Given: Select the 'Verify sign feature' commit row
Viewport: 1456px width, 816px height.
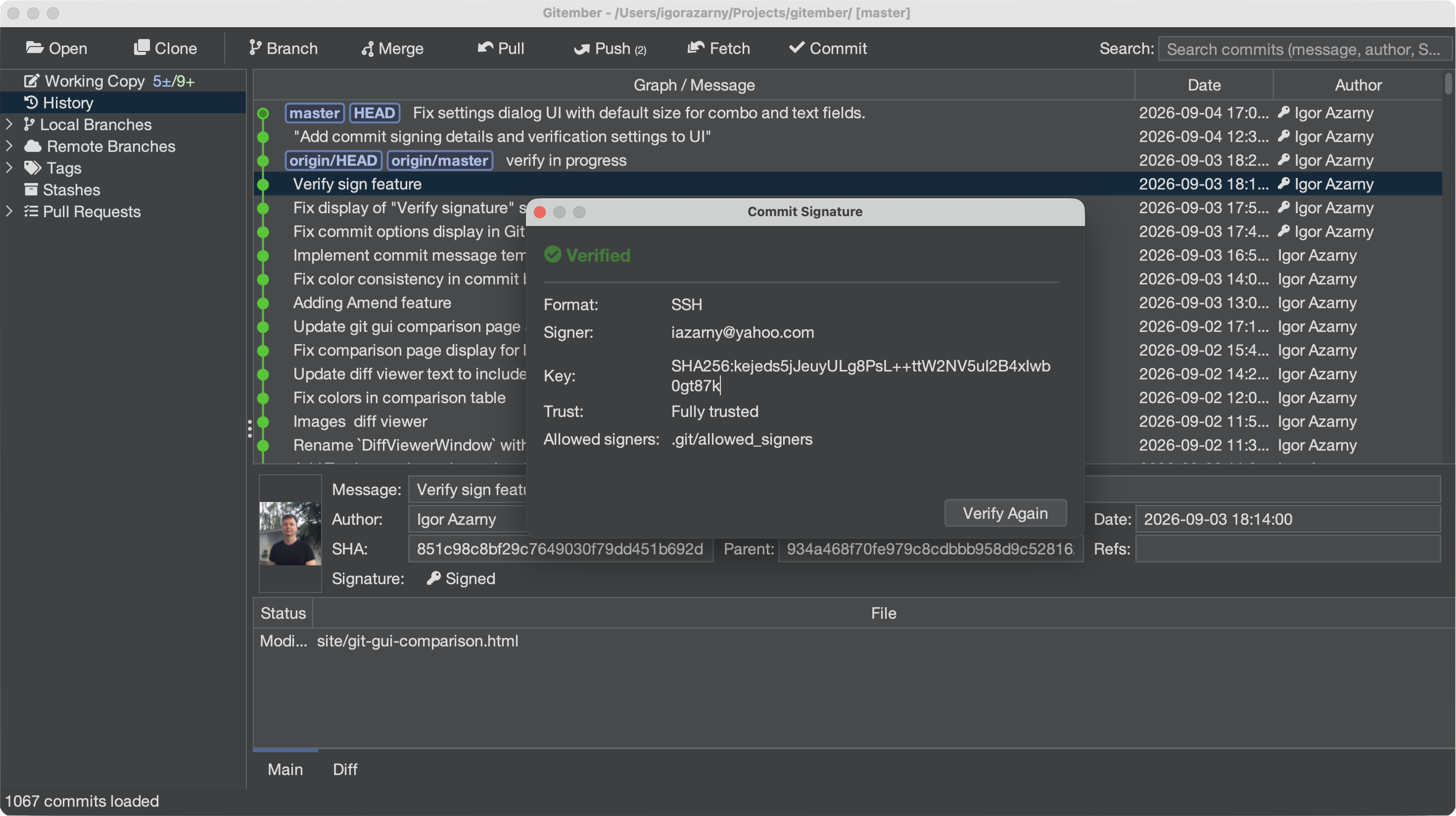Looking at the screenshot, I should [x=848, y=184].
